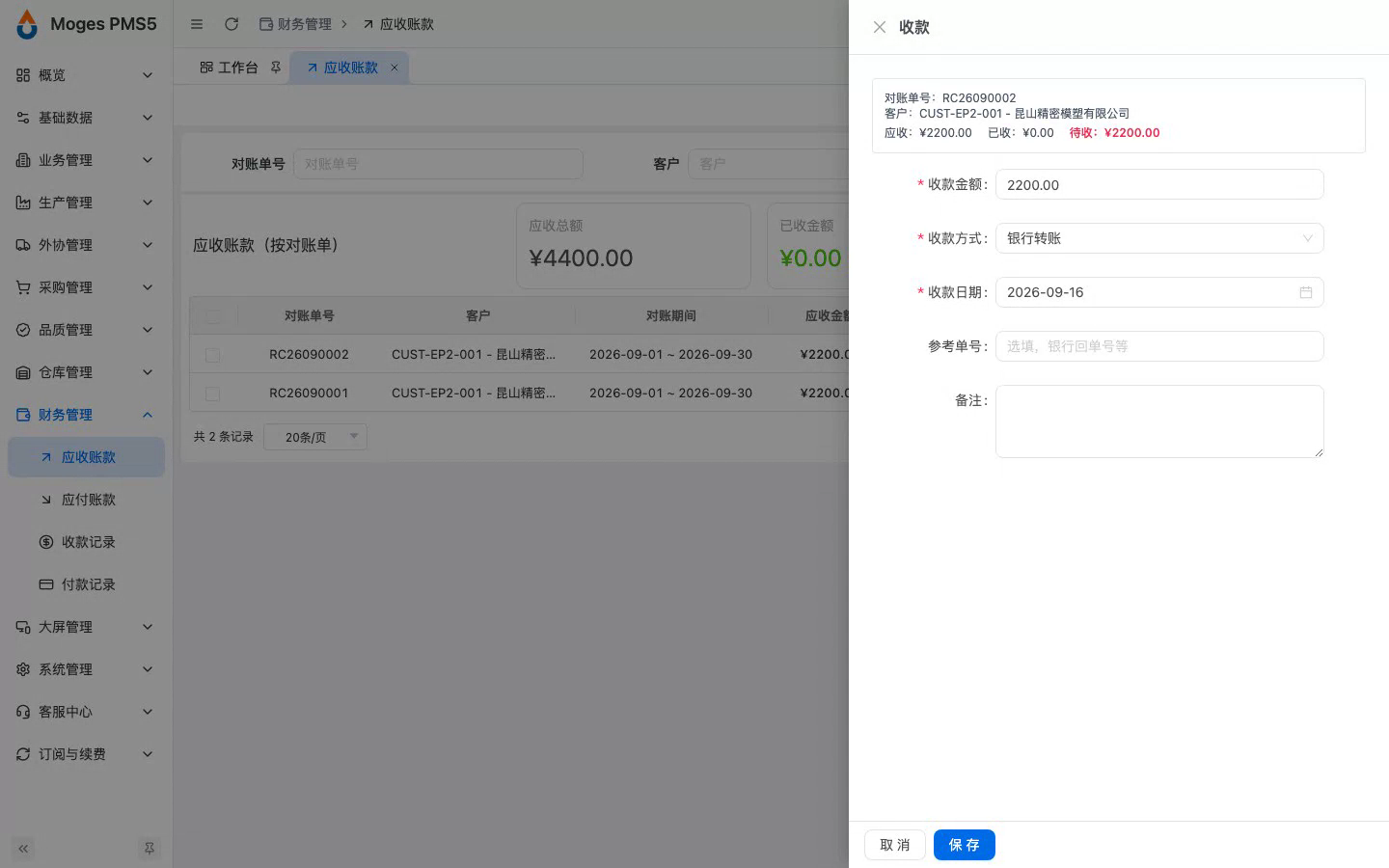Click the 生产管理 chart icon

point(23,203)
